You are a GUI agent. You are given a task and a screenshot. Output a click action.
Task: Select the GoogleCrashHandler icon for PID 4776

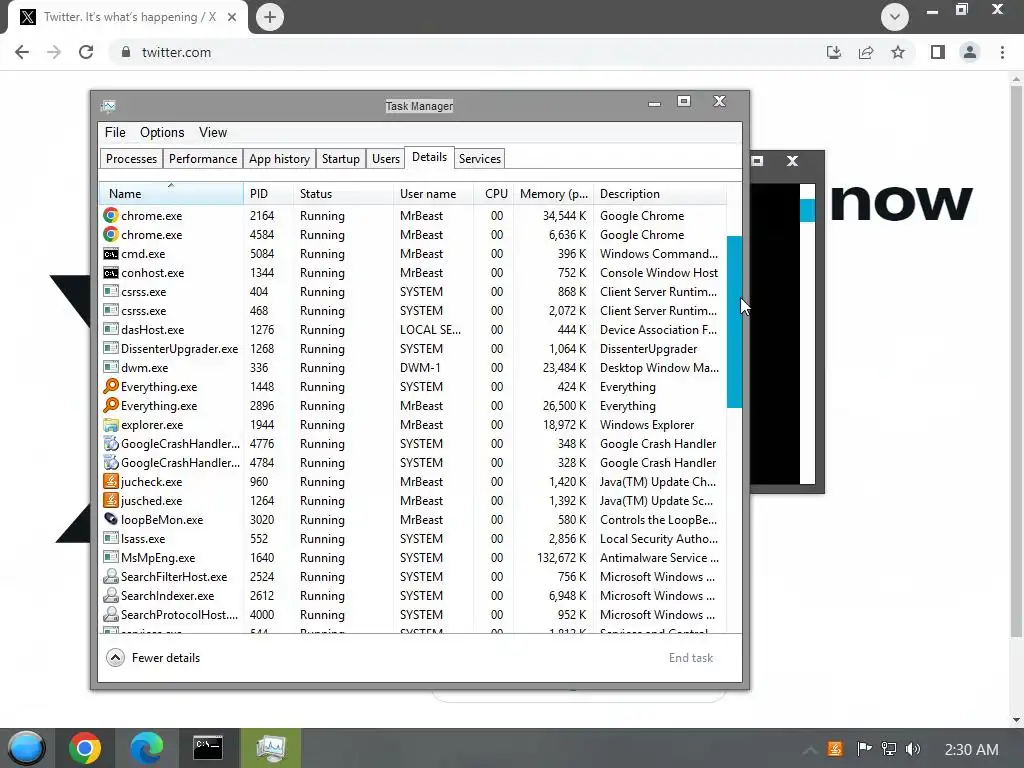[x=111, y=443]
